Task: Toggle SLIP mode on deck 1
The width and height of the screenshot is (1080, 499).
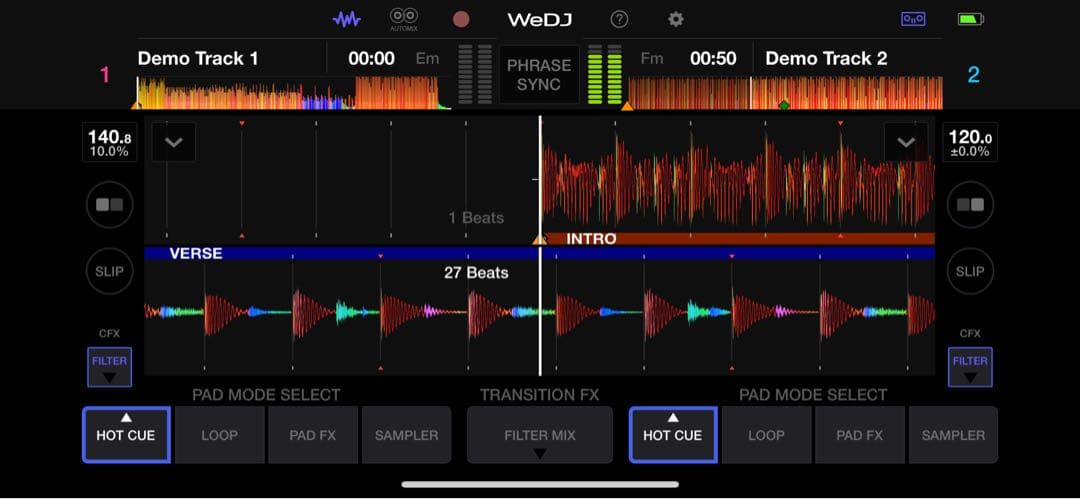Action: pyautogui.click(x=109, y=271)
